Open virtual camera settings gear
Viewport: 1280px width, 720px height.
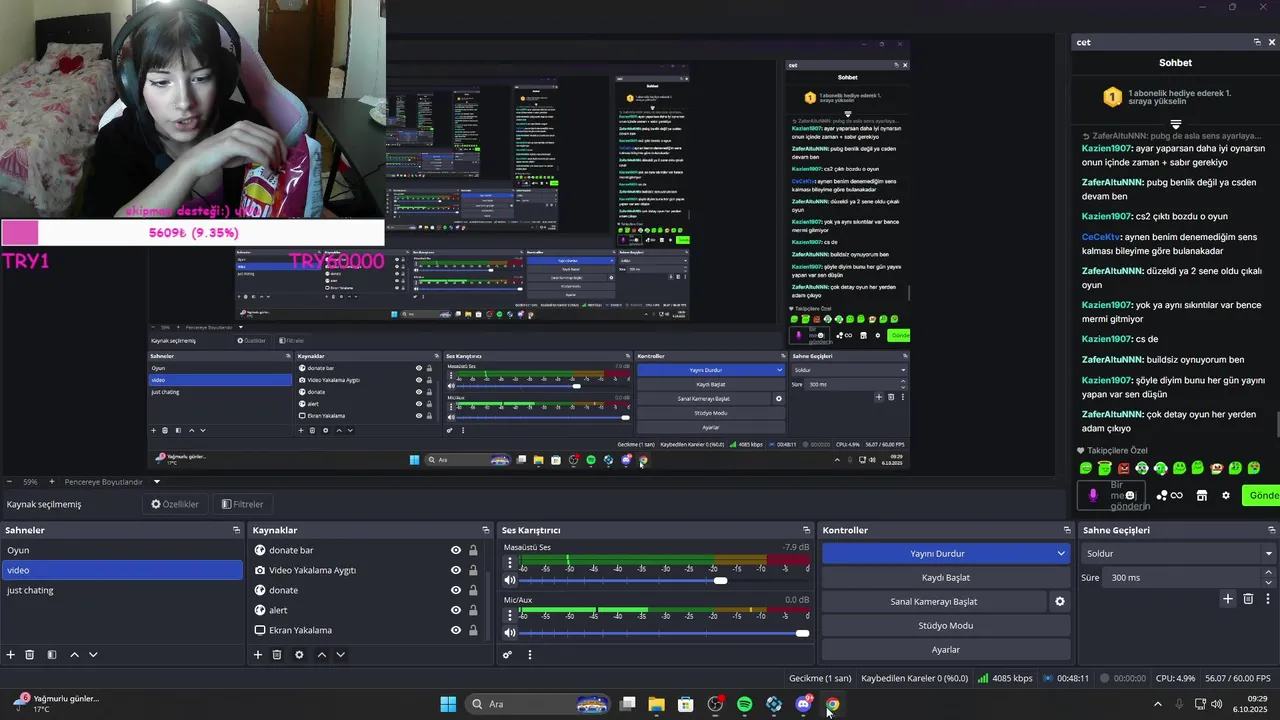(1060, 602)
